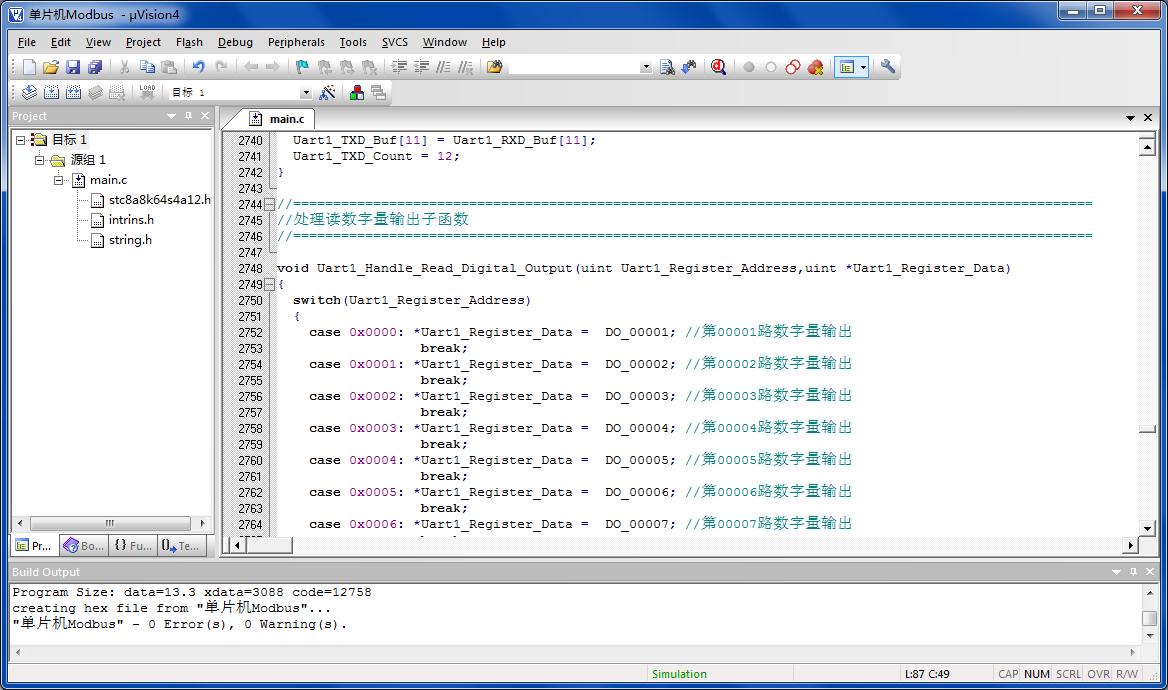The width and height of the screenshot is (1168, 690).
Task: Open the find text dropdown arrow
Action: (646, 67)
